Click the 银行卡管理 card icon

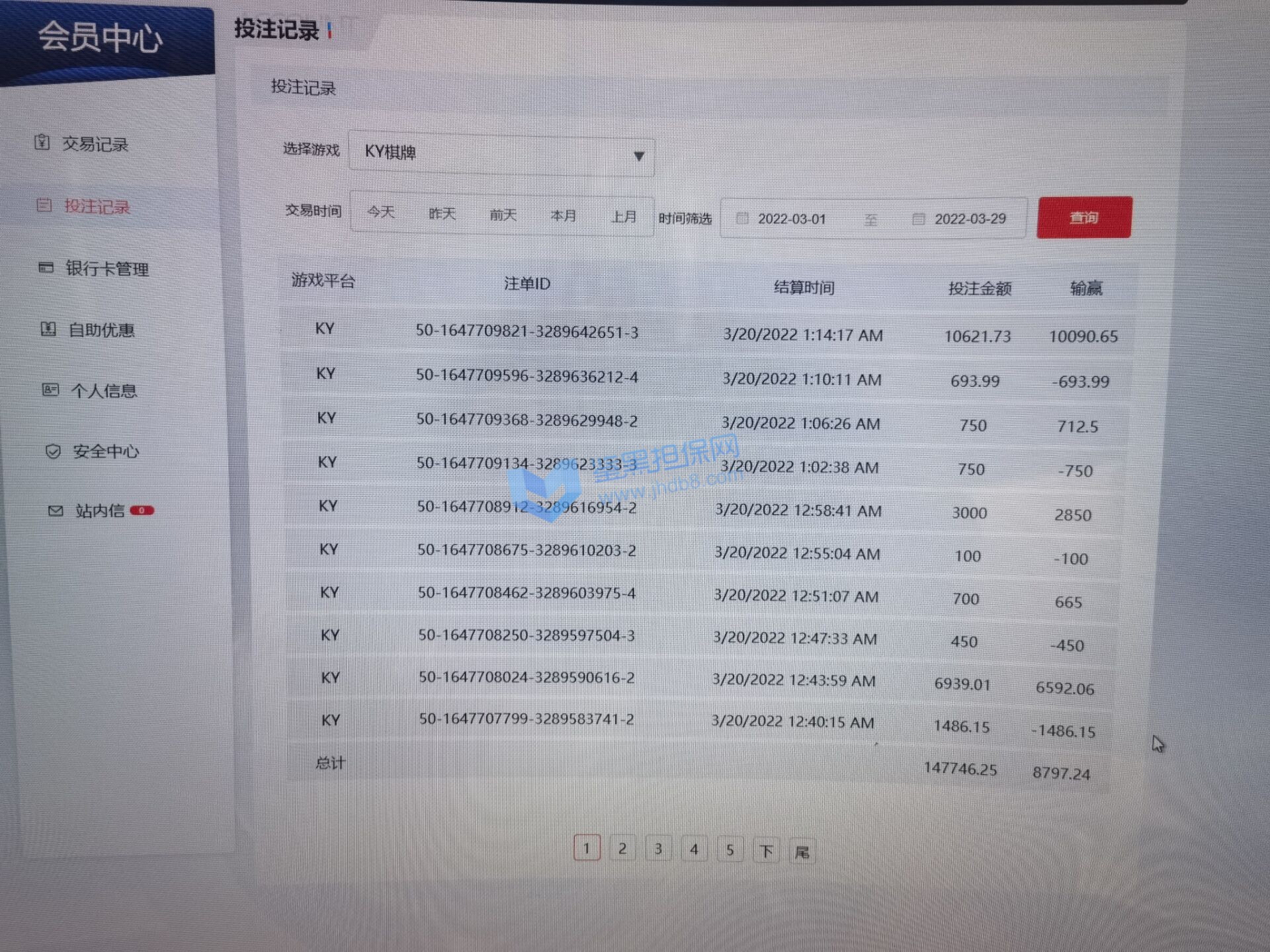point(46,267)
